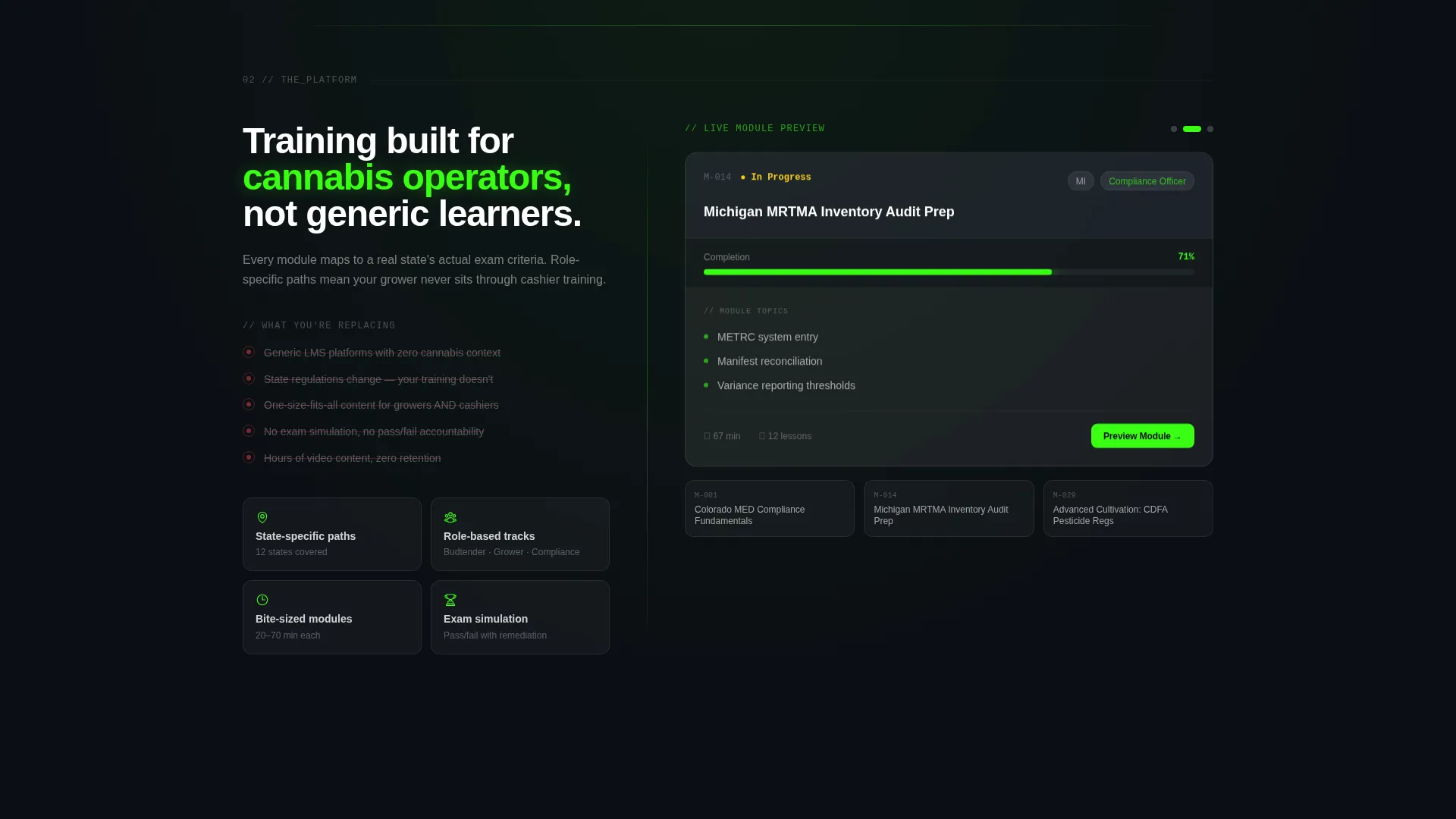1456x819 pixels.
Task: Click the 67 min duration icon
Action: [x=707, y=436]
